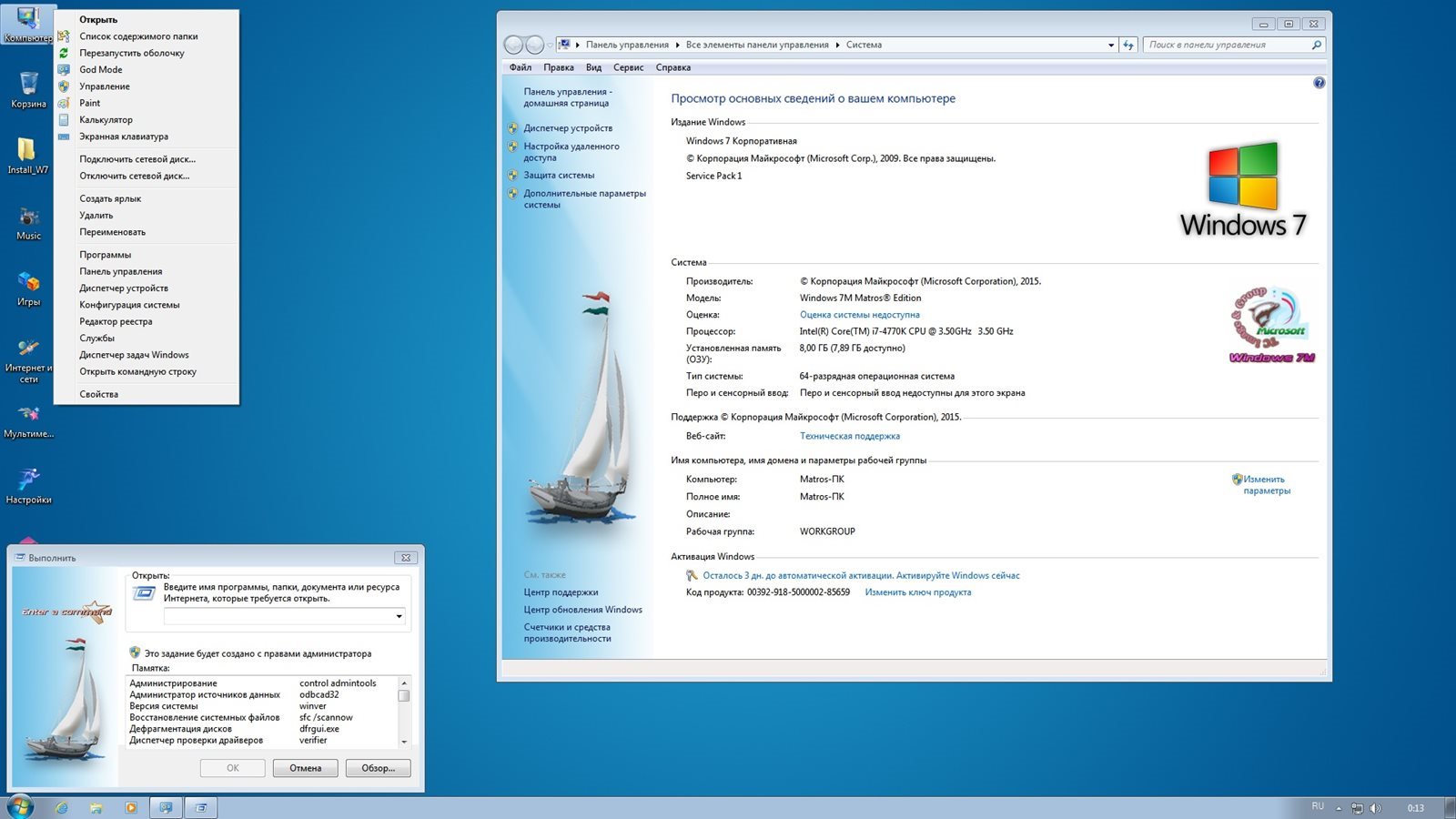Choose Свойства in the context menu
1456x819 pixels.
[146, 394]
